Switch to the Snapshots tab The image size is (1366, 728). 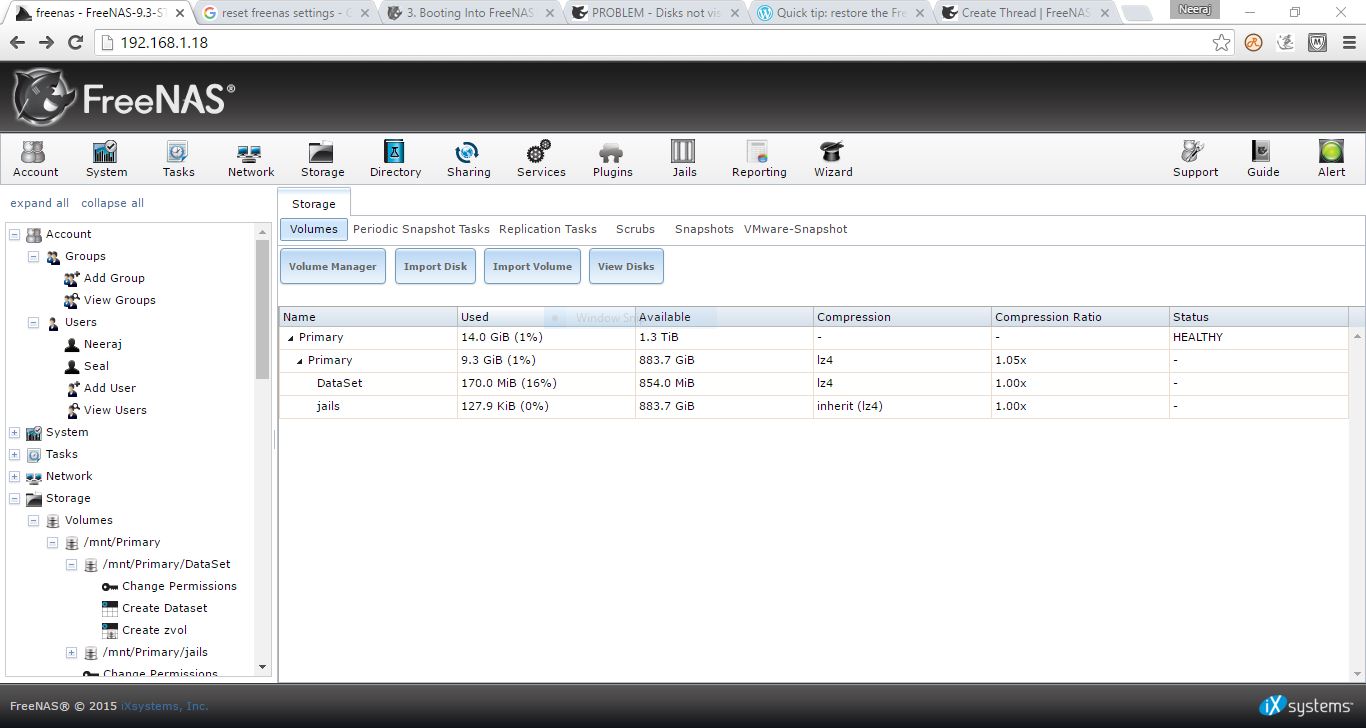tap(704, 229)
